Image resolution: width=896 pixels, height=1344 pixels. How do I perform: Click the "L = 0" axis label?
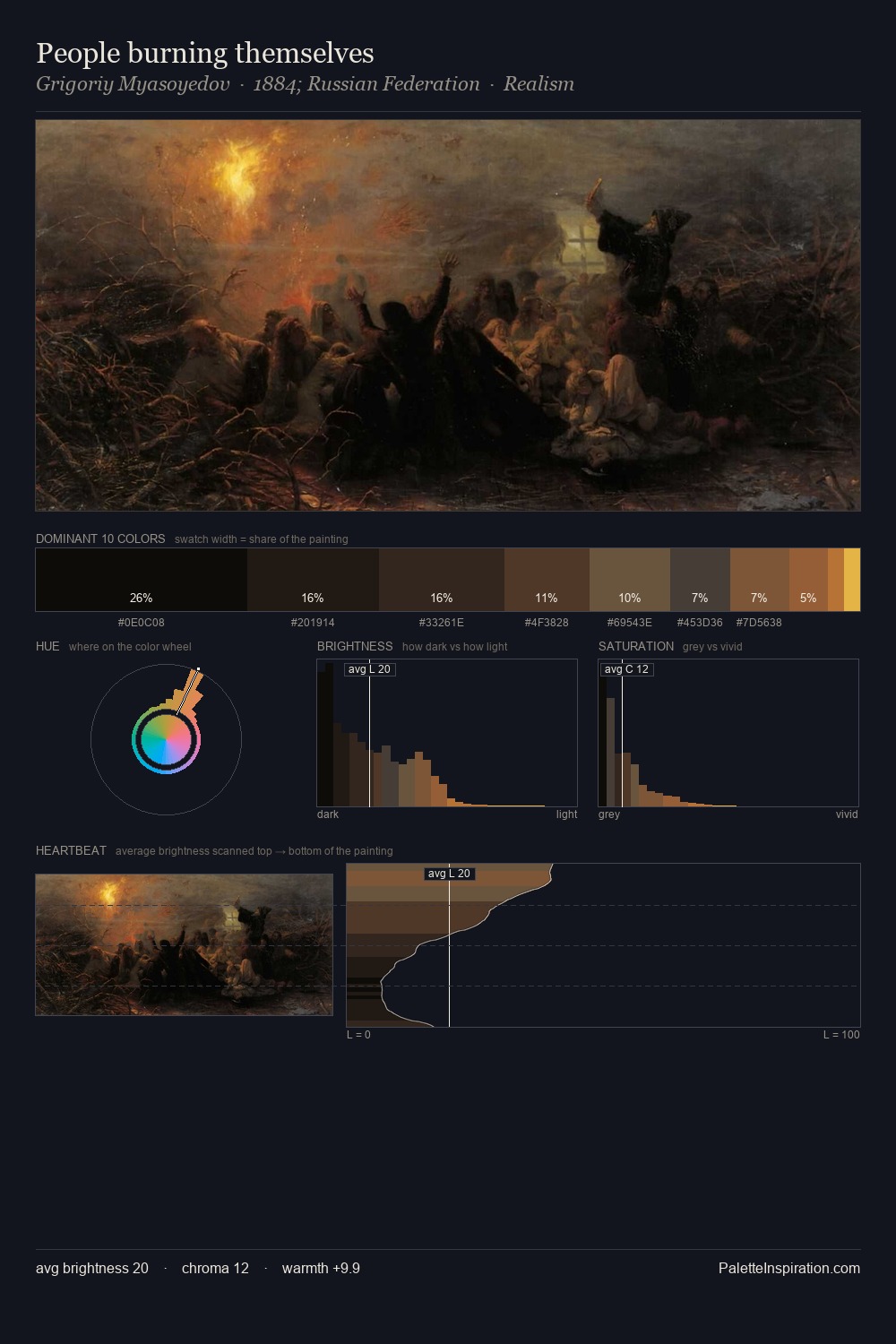(358, 1035)
